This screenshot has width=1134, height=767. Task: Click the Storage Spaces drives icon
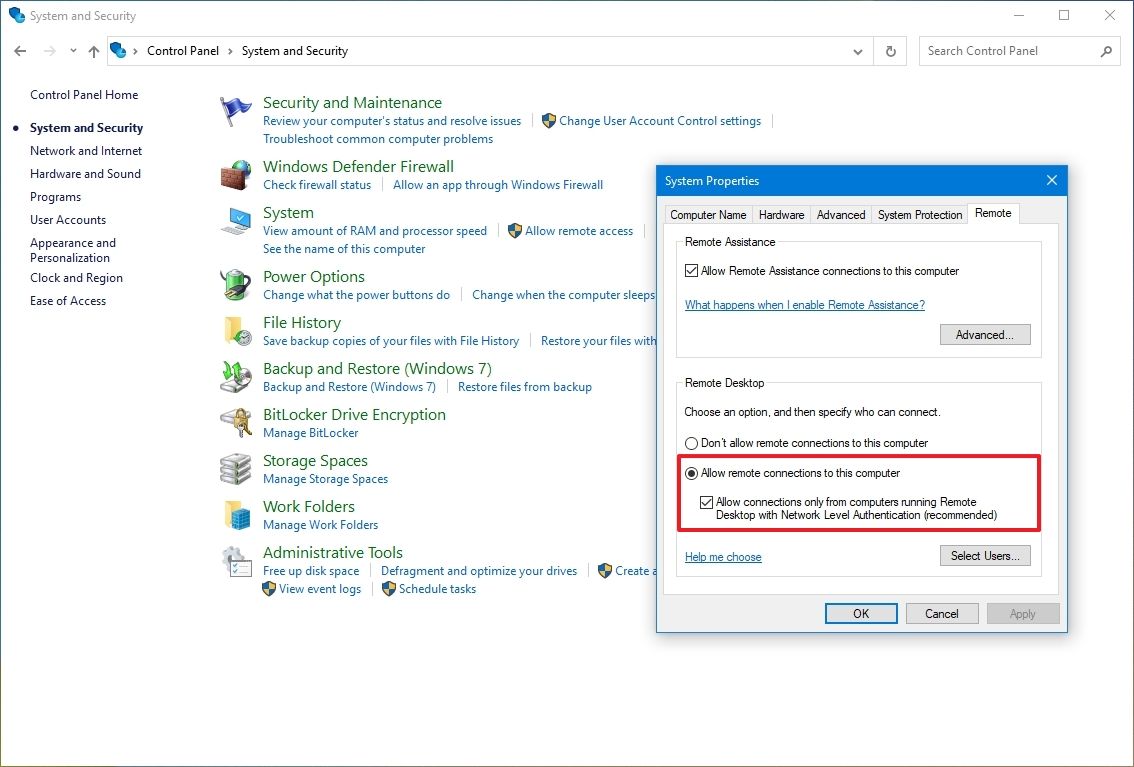tap(235, 468)
